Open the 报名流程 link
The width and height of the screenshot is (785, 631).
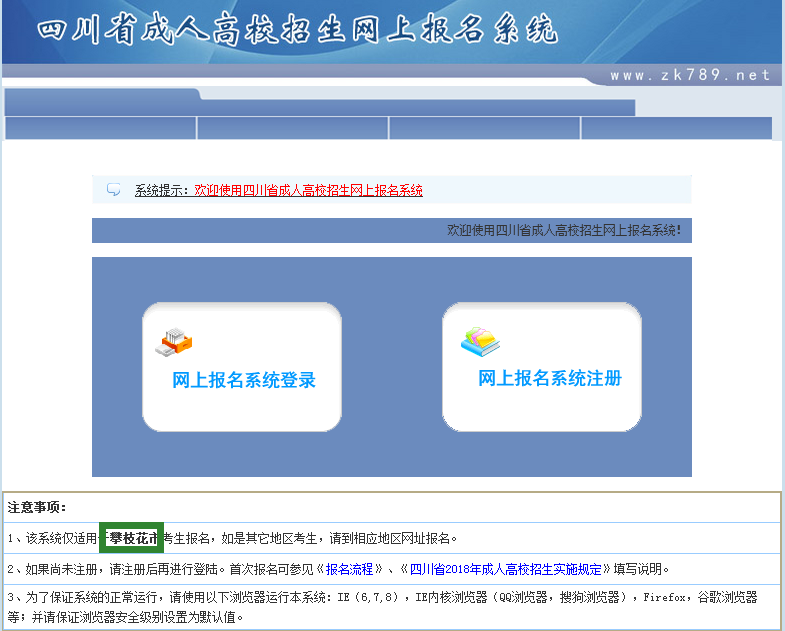(x=349, y=569)
